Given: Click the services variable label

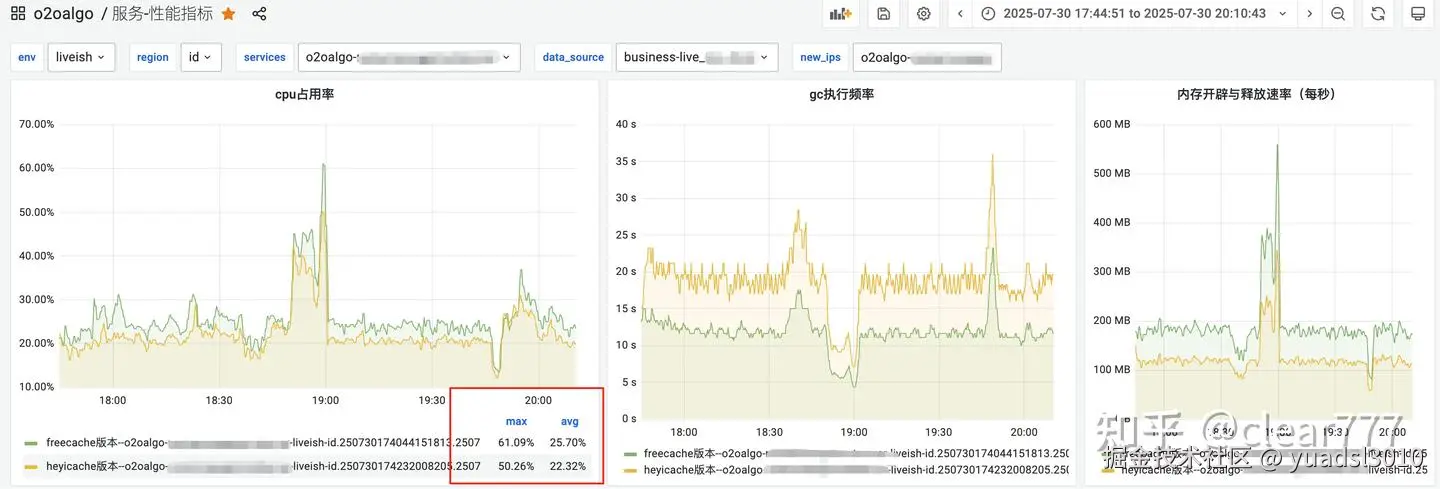Looking at the screenshot, I should tap(265, 57).
